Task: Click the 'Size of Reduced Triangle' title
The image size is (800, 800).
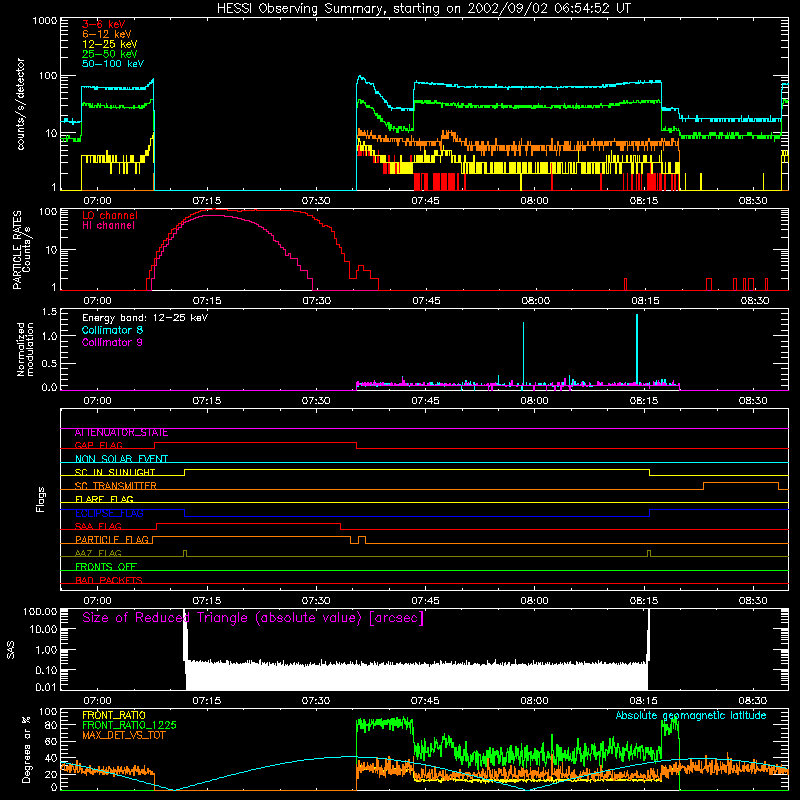Action: 253,618
